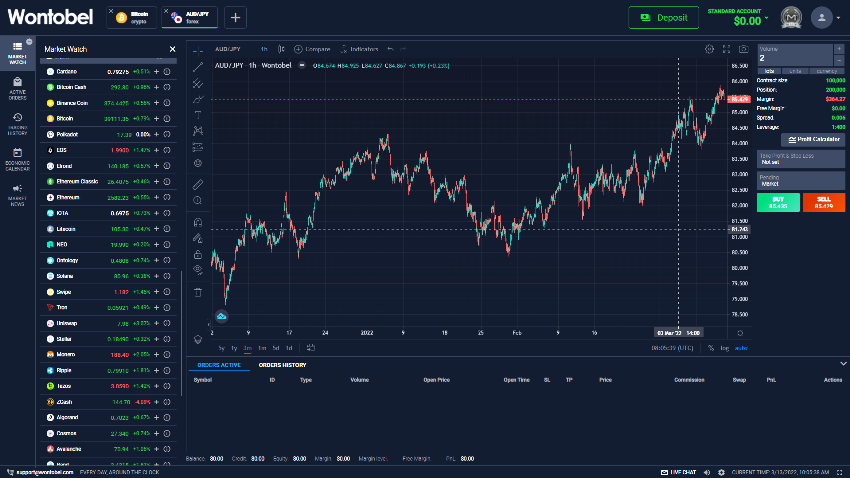Open the user profile avatar menu
Image resolution: width=850 pixels, height=478 pixels.
(822, 18)
